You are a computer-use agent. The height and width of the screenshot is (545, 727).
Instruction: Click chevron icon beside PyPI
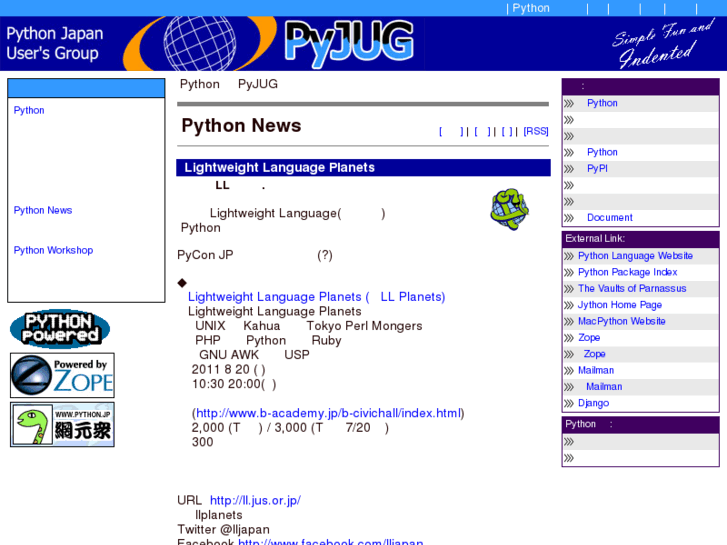(569, 169)
